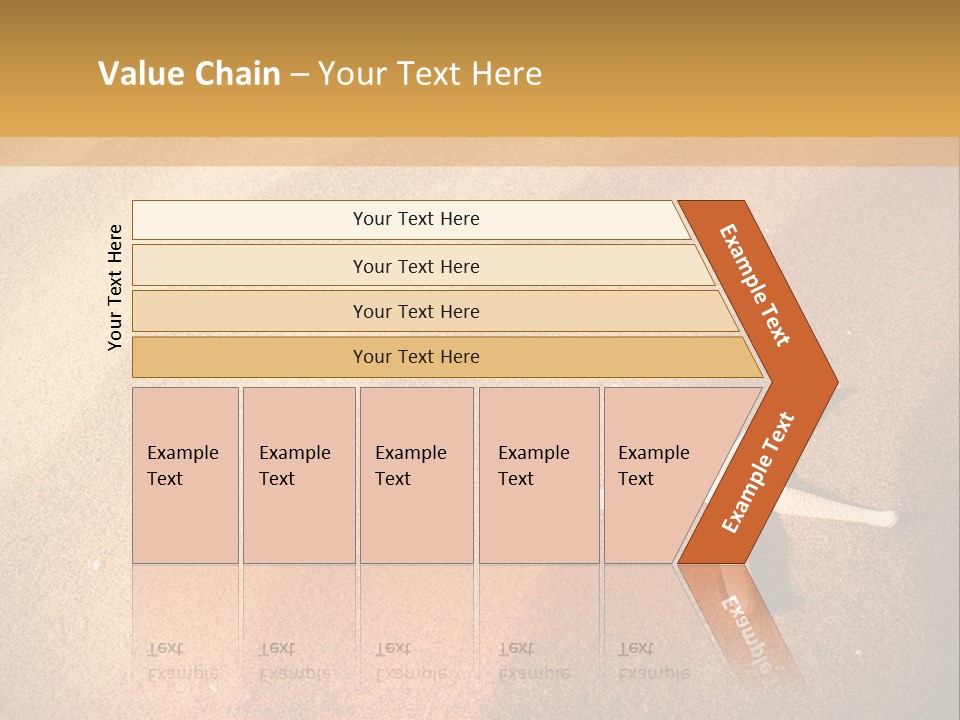Select the fourth Example Text box
Screen dimensions: 960x720
coord(539,475)
